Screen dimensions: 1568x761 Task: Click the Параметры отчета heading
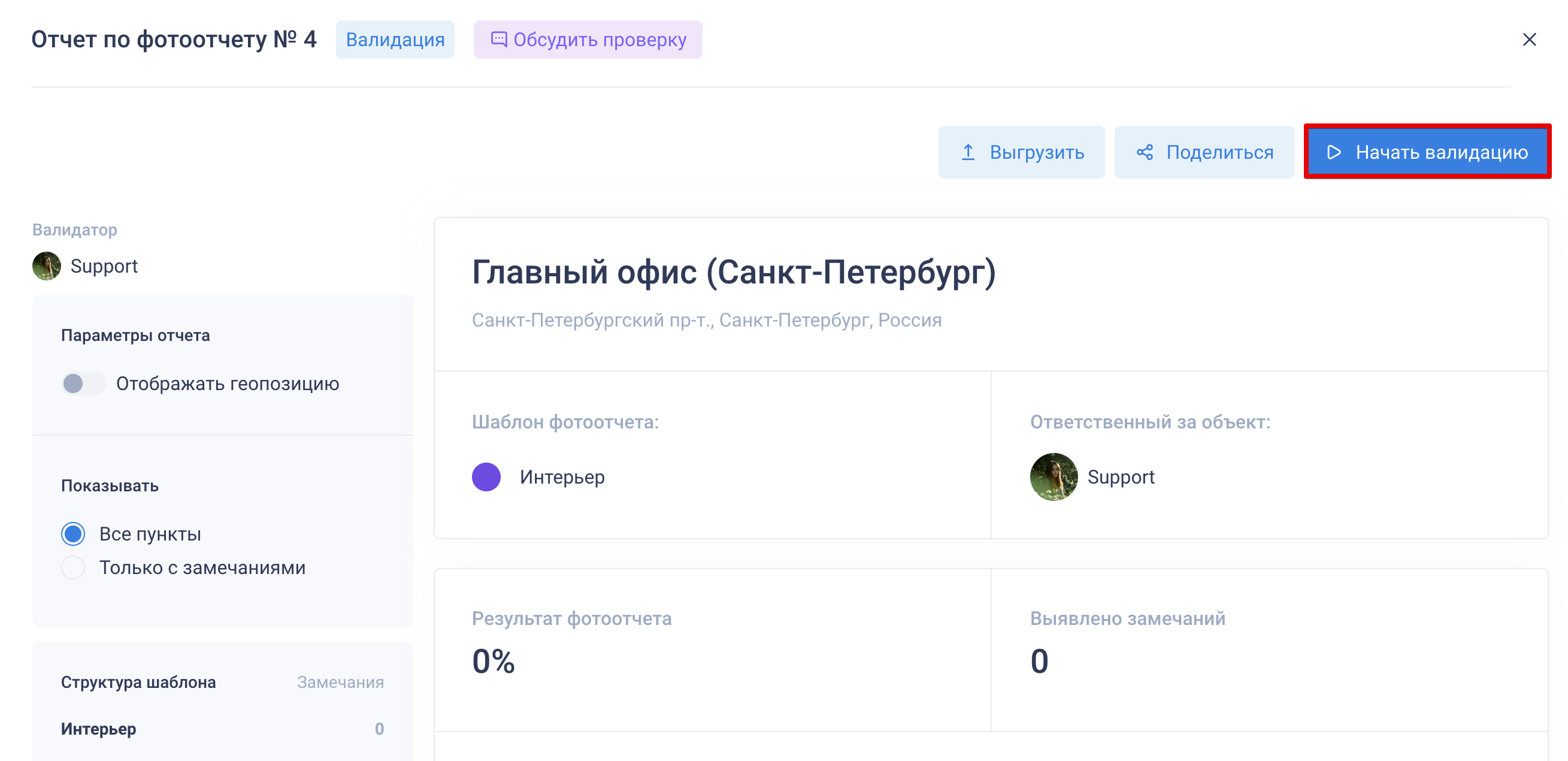(135, 336)
